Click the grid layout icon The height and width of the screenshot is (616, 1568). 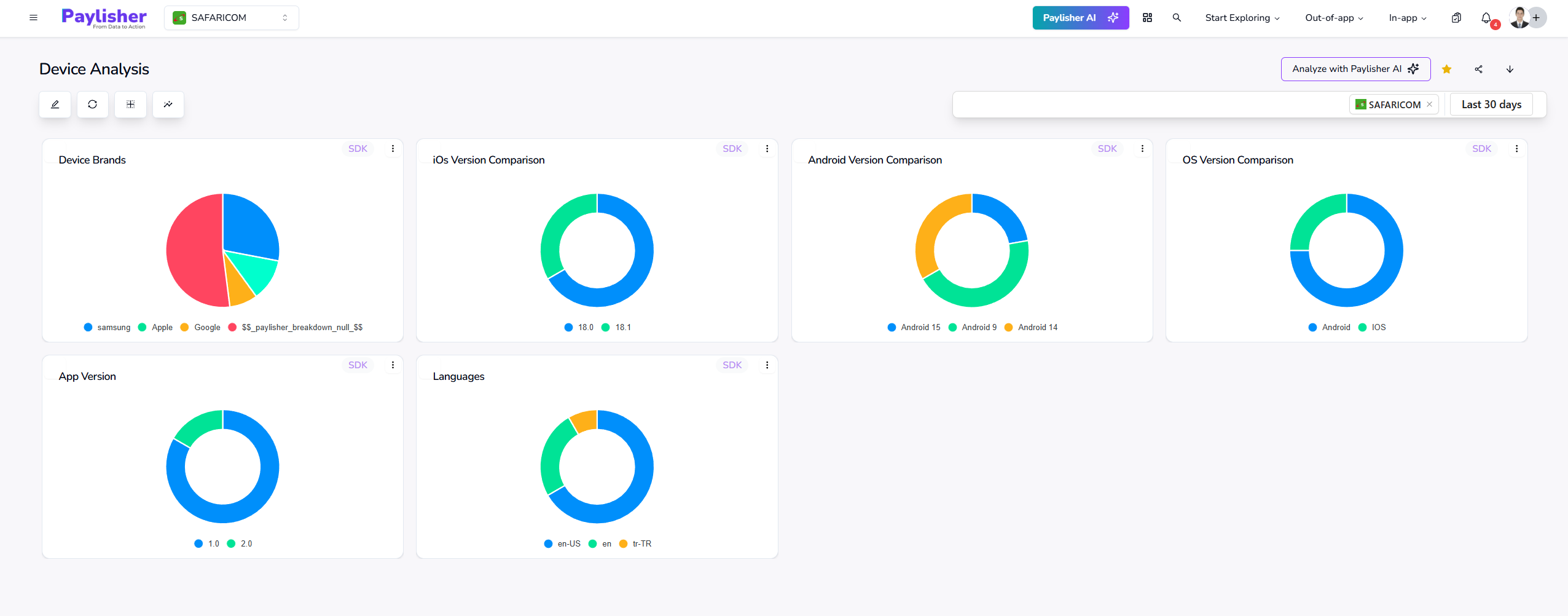(130, 105)
